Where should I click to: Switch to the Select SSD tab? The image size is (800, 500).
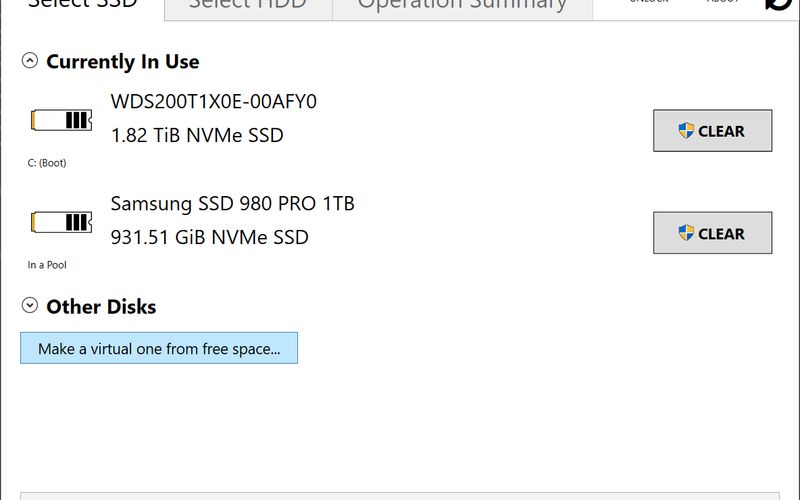pos(82,5)
